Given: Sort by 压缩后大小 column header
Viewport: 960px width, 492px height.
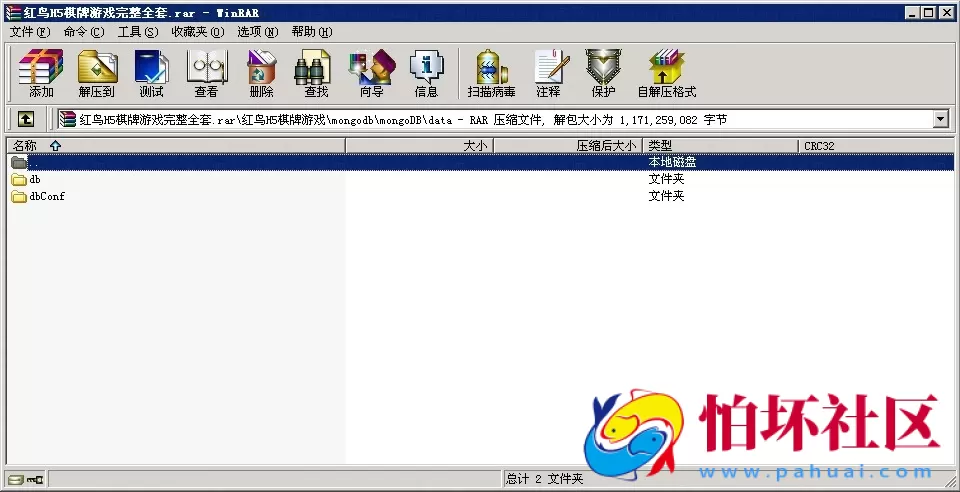Looking at the screenshot, I should (x=568, y=146).
